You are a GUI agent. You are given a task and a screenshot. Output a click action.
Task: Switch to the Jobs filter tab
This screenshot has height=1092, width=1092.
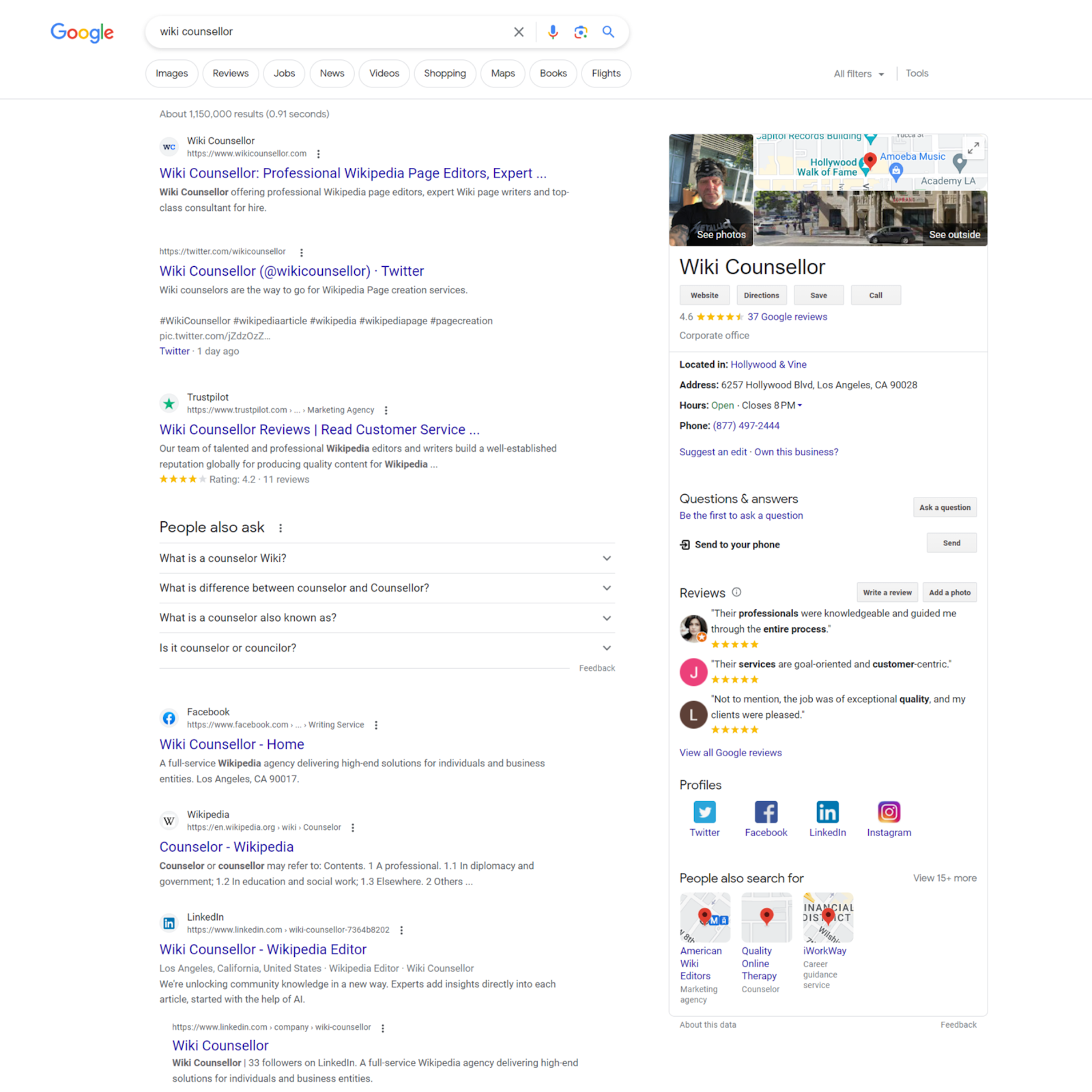point(285,74)
